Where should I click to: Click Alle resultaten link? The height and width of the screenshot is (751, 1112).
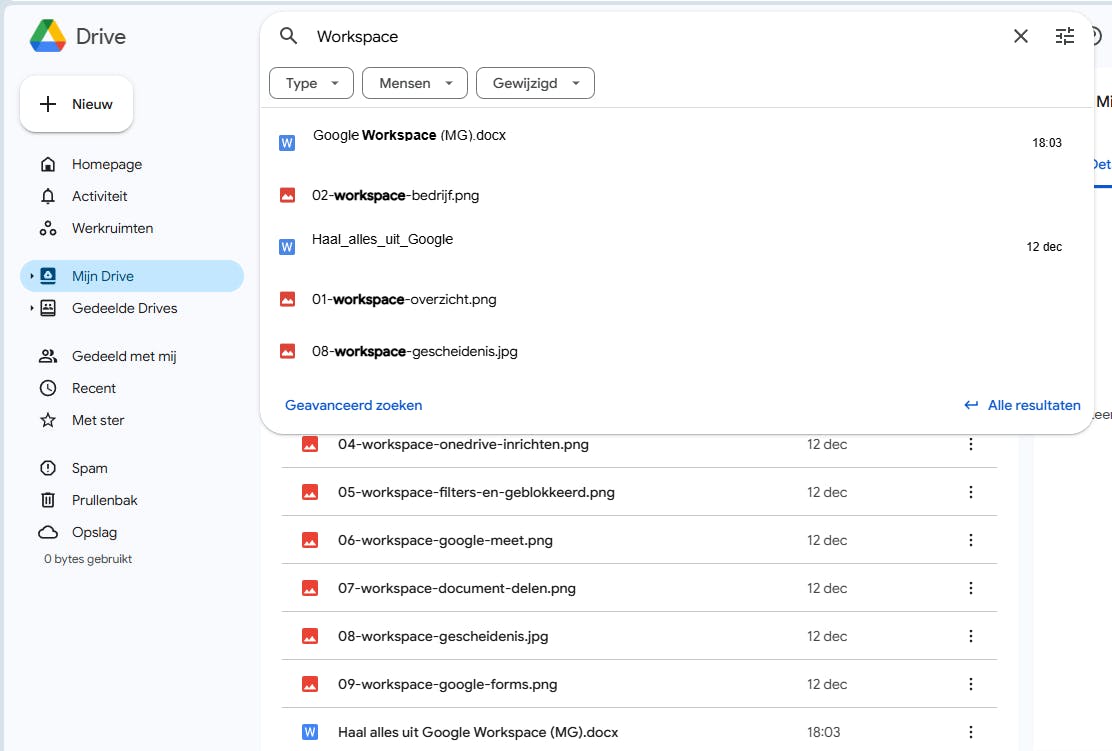pos(1022,405)
